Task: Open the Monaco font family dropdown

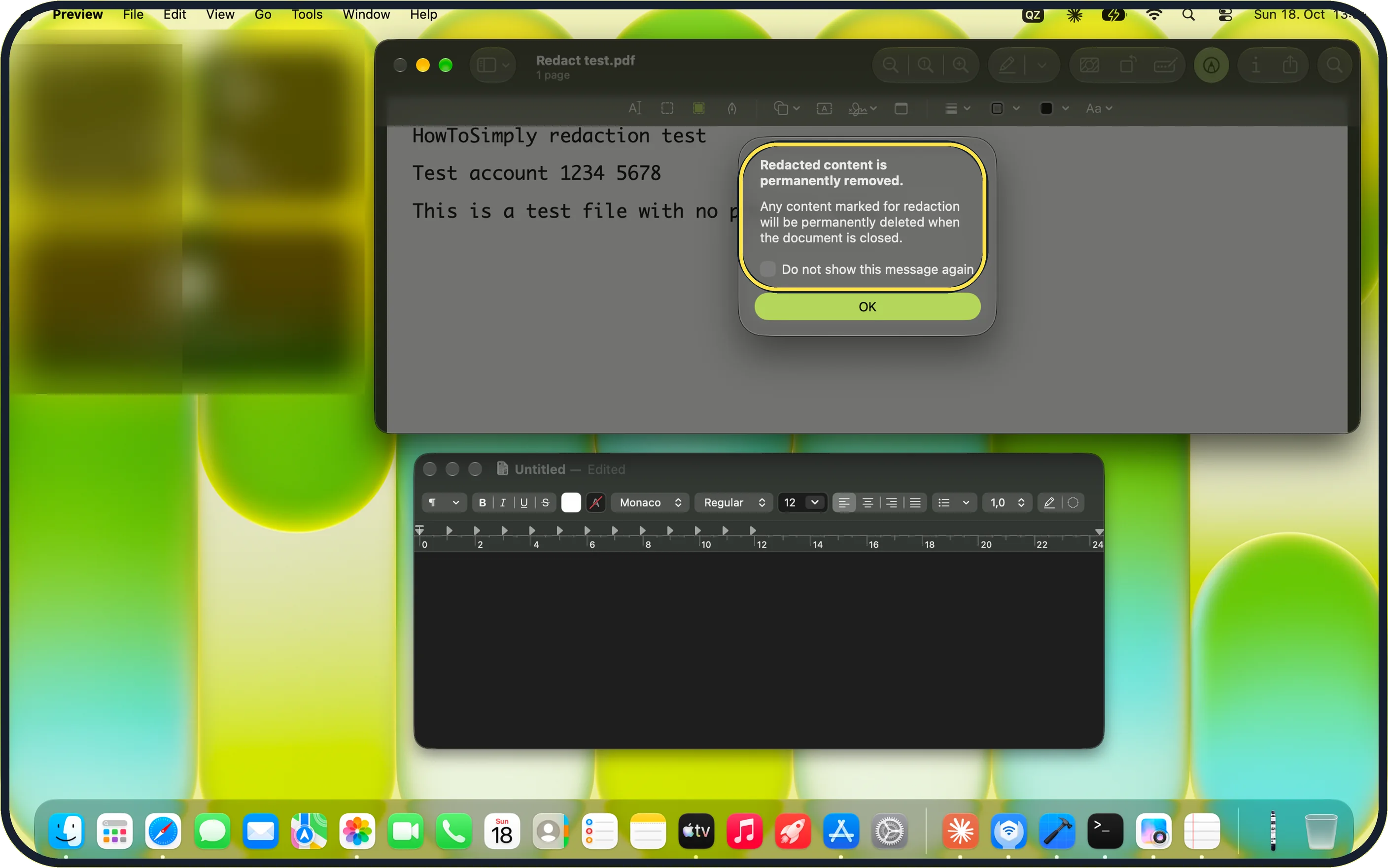Action: pyautogui.click(x=650, y=502)
